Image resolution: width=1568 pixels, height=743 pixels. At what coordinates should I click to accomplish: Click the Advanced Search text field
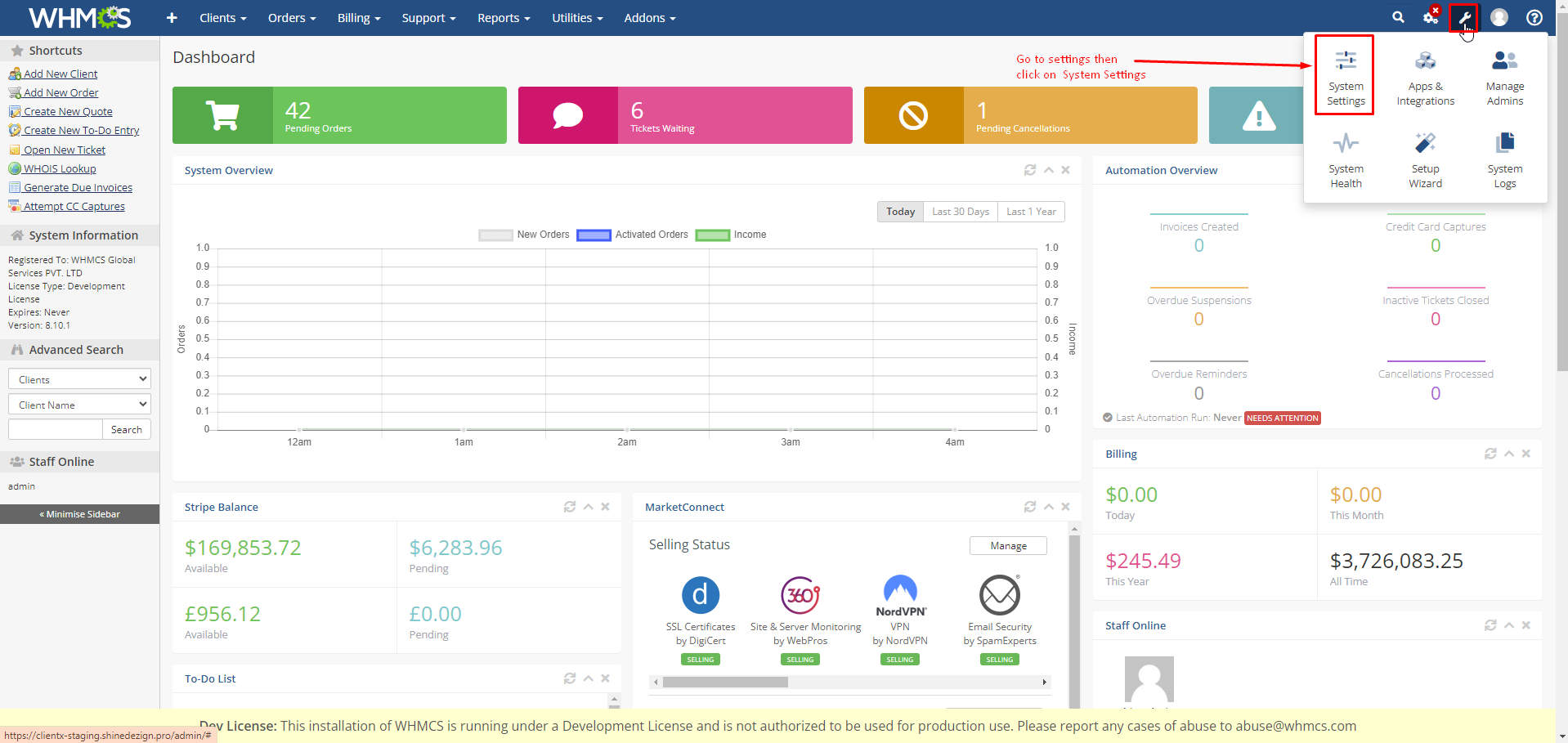click(x=55, y=430)
